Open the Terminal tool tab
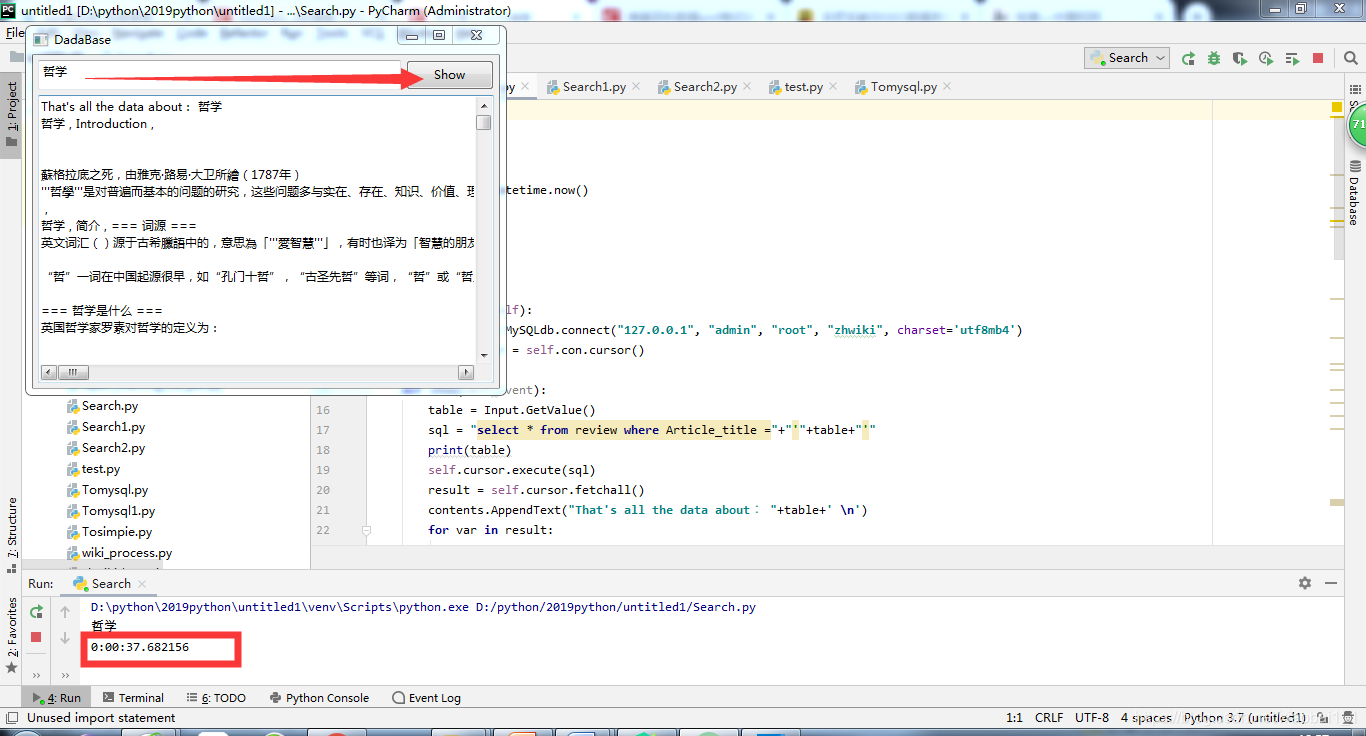Screen dimensions: 1366x736 pos(132,698)
